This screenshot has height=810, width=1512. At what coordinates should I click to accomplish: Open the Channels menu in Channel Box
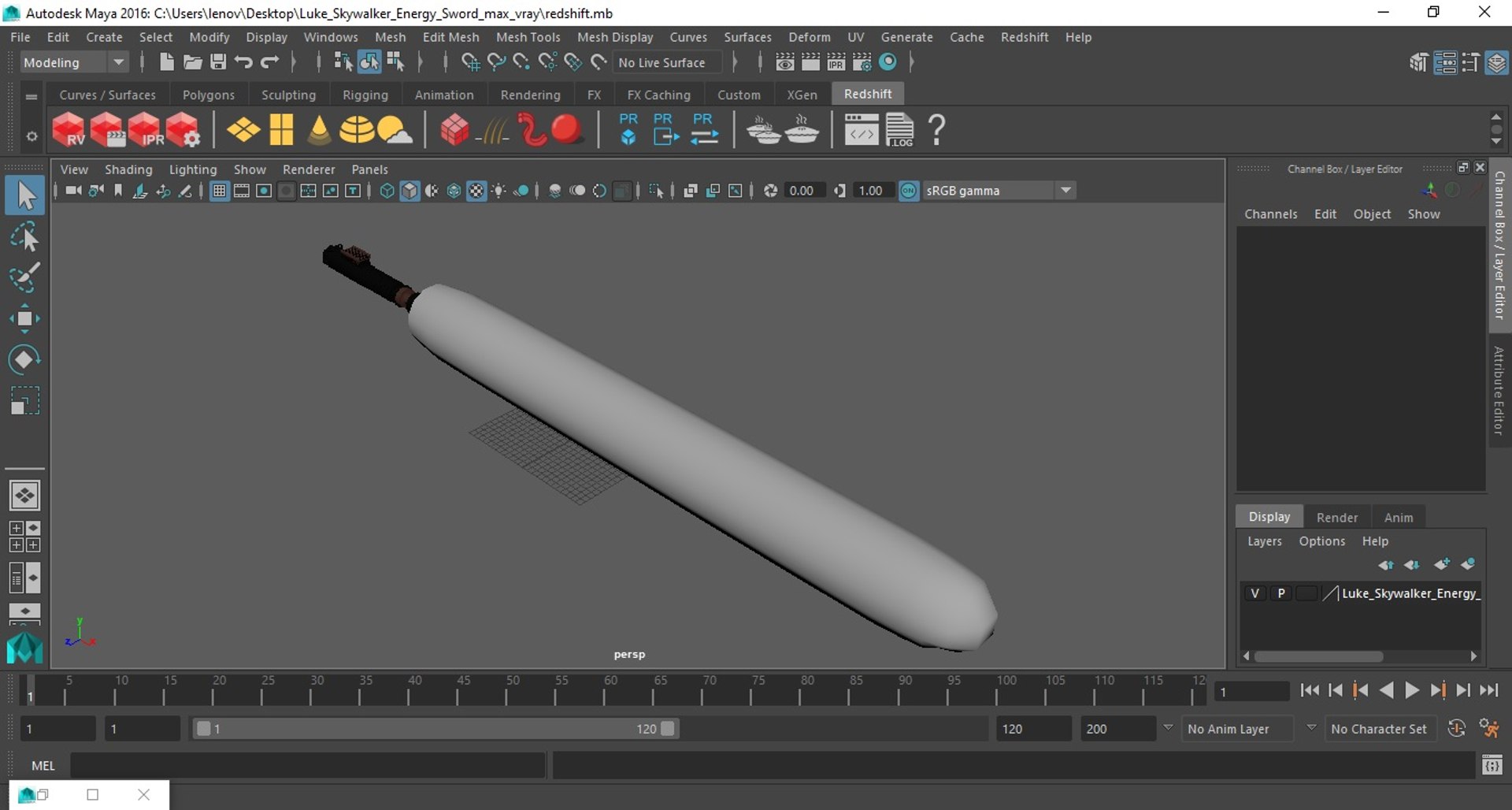[1270, 214]
